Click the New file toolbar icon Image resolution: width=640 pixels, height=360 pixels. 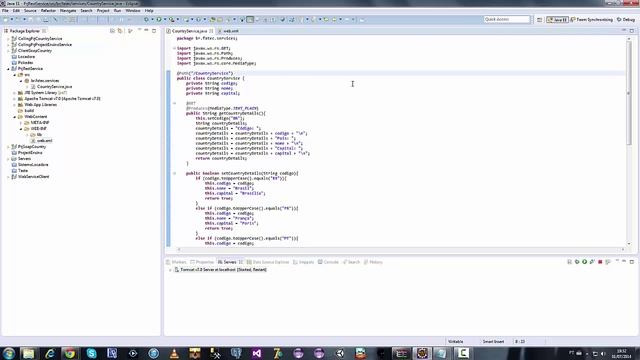tap(6, 19)
